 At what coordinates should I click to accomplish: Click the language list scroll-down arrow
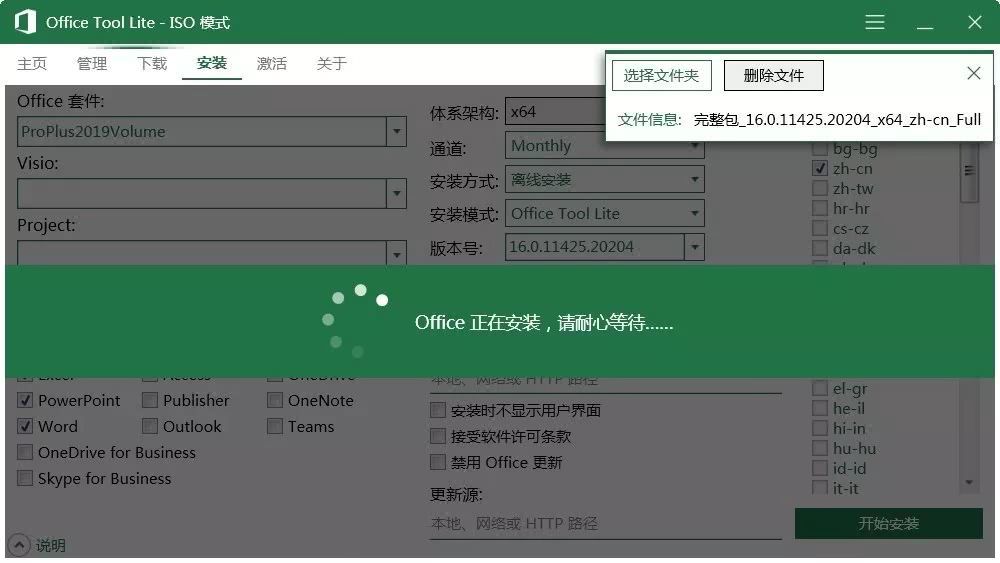point(969,483)
